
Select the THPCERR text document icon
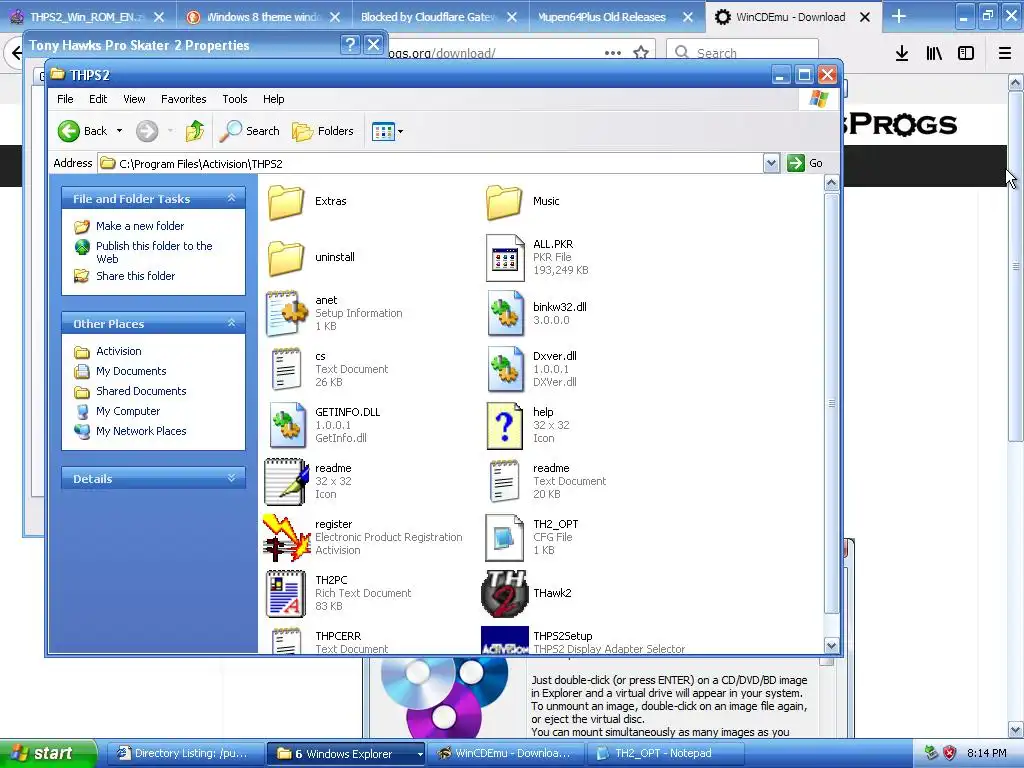point(286,640)
